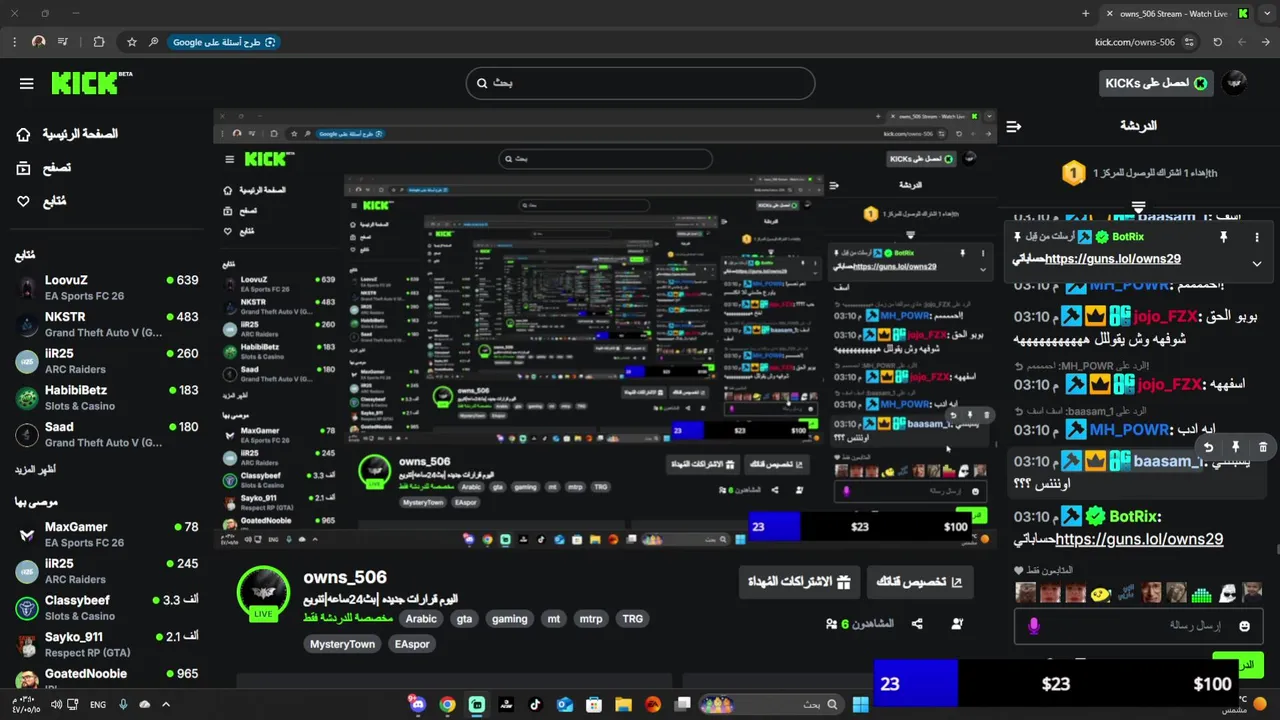Click الاشتراكات المُهداة button
This screenshot has width=1280, height=720.
pos(799,582)
